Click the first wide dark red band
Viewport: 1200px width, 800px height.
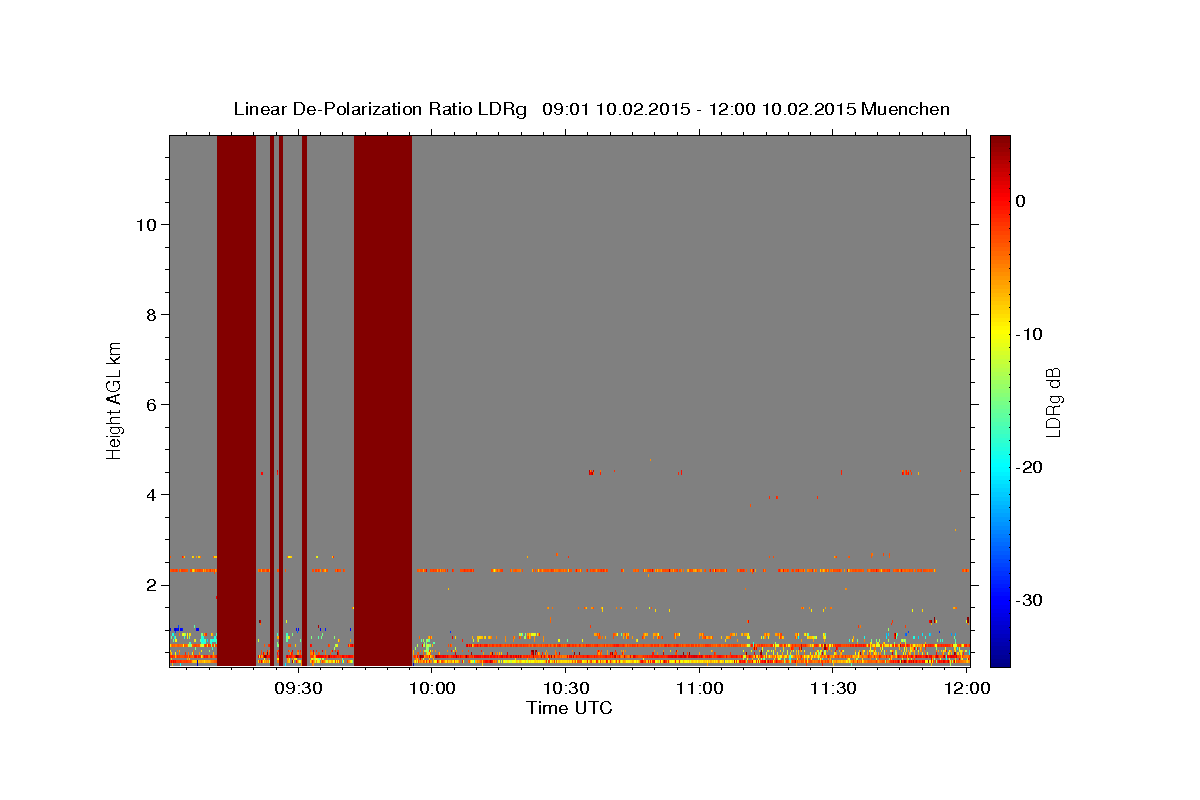coord(236,400)
